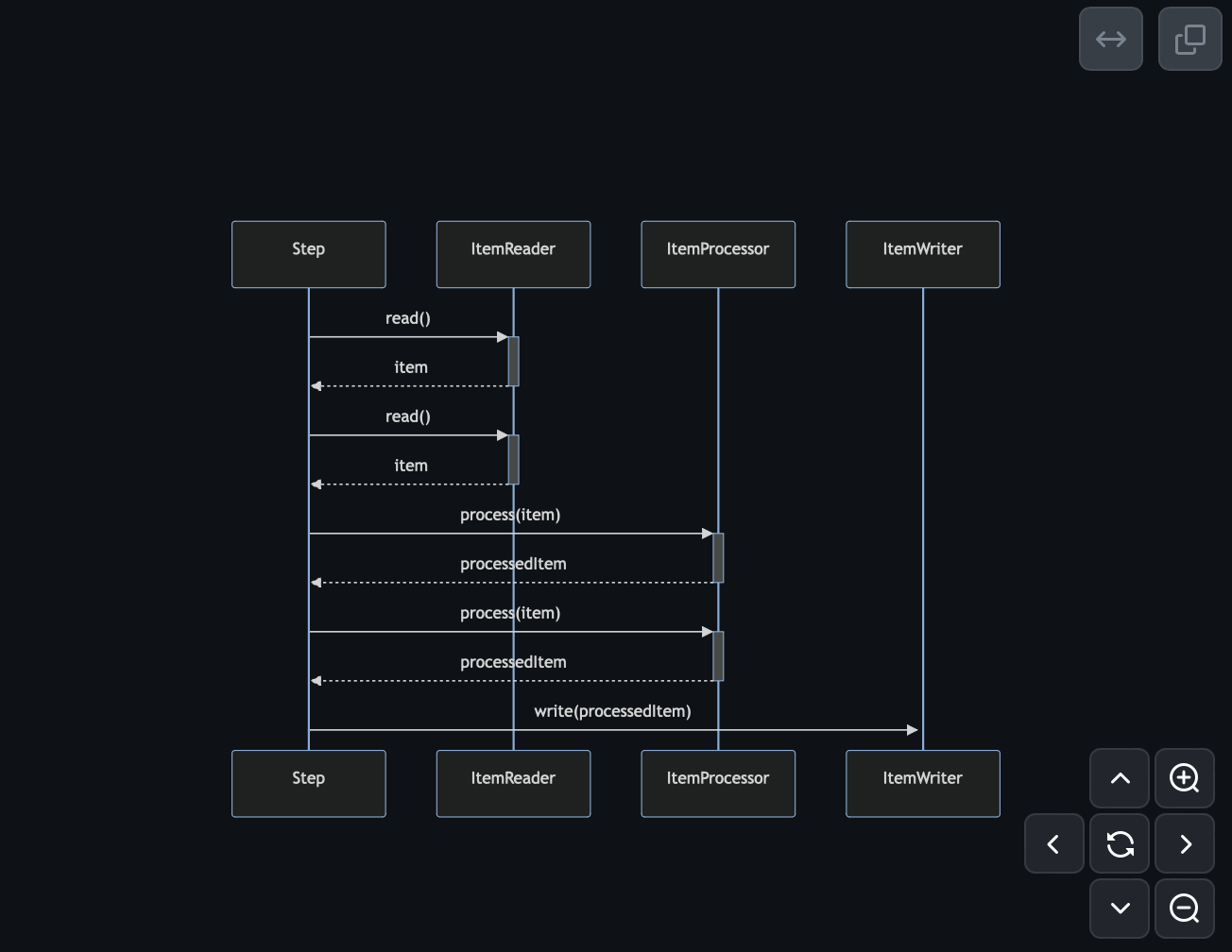Viewport: 1232px width, 952px height.
Task: Click the expand diagram width arrows icon
Action: (1111, 39)
